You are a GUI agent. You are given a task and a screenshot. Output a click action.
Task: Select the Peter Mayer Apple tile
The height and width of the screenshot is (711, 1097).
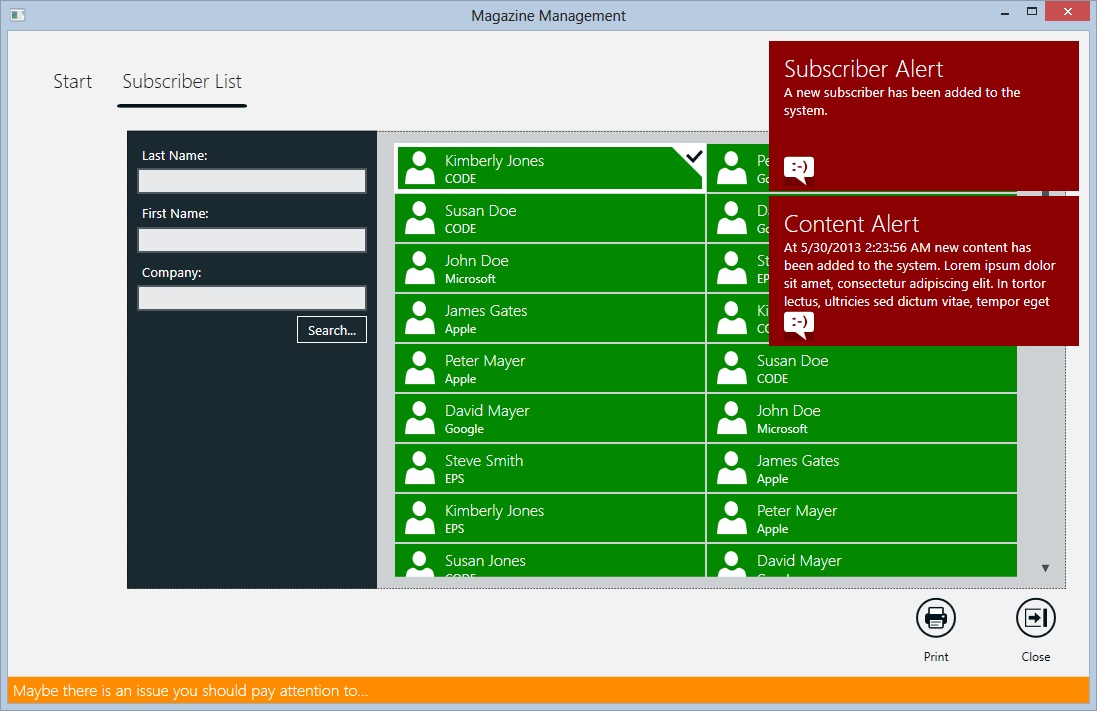point(550,367)
